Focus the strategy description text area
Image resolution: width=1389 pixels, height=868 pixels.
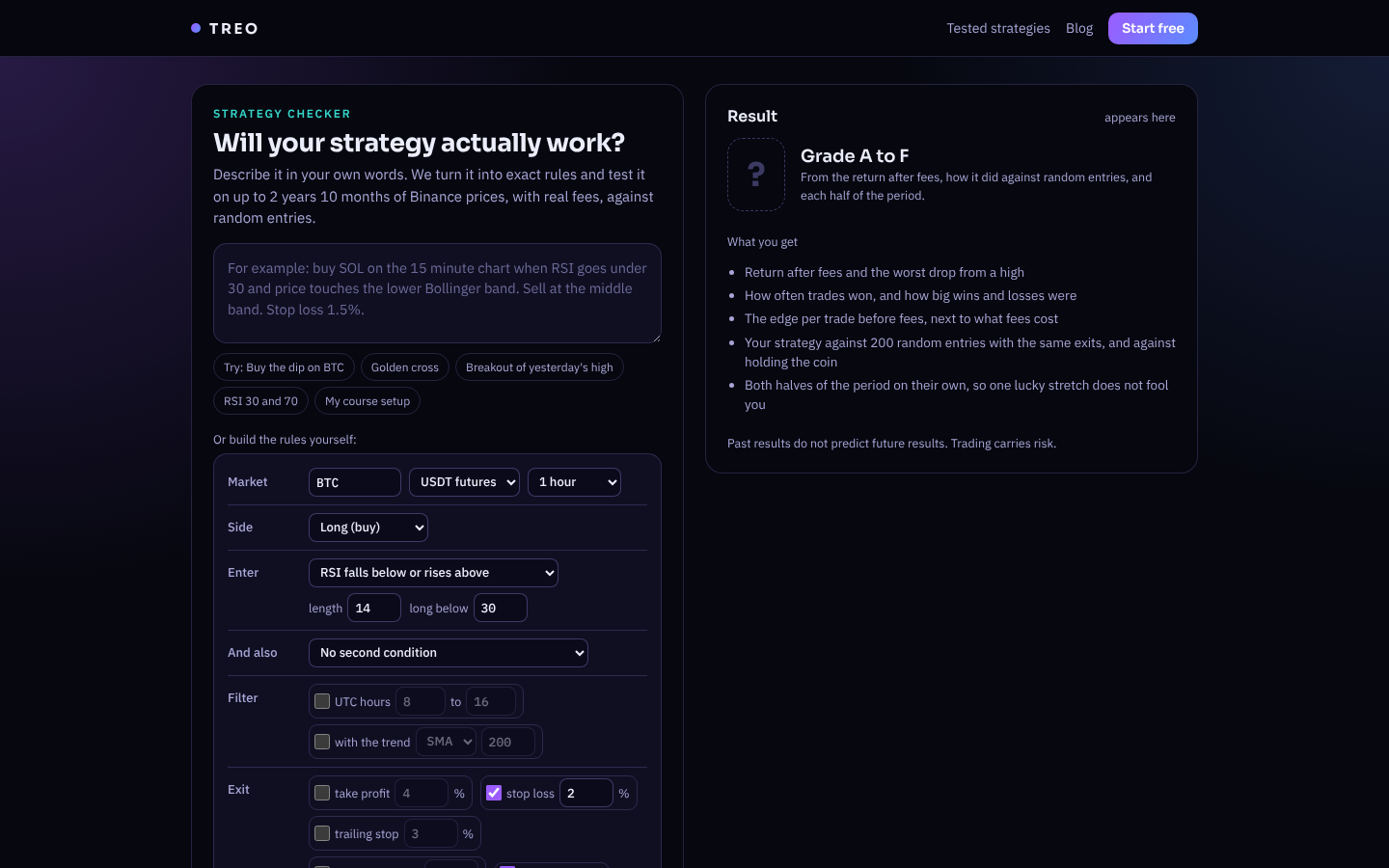click(437, 293)
